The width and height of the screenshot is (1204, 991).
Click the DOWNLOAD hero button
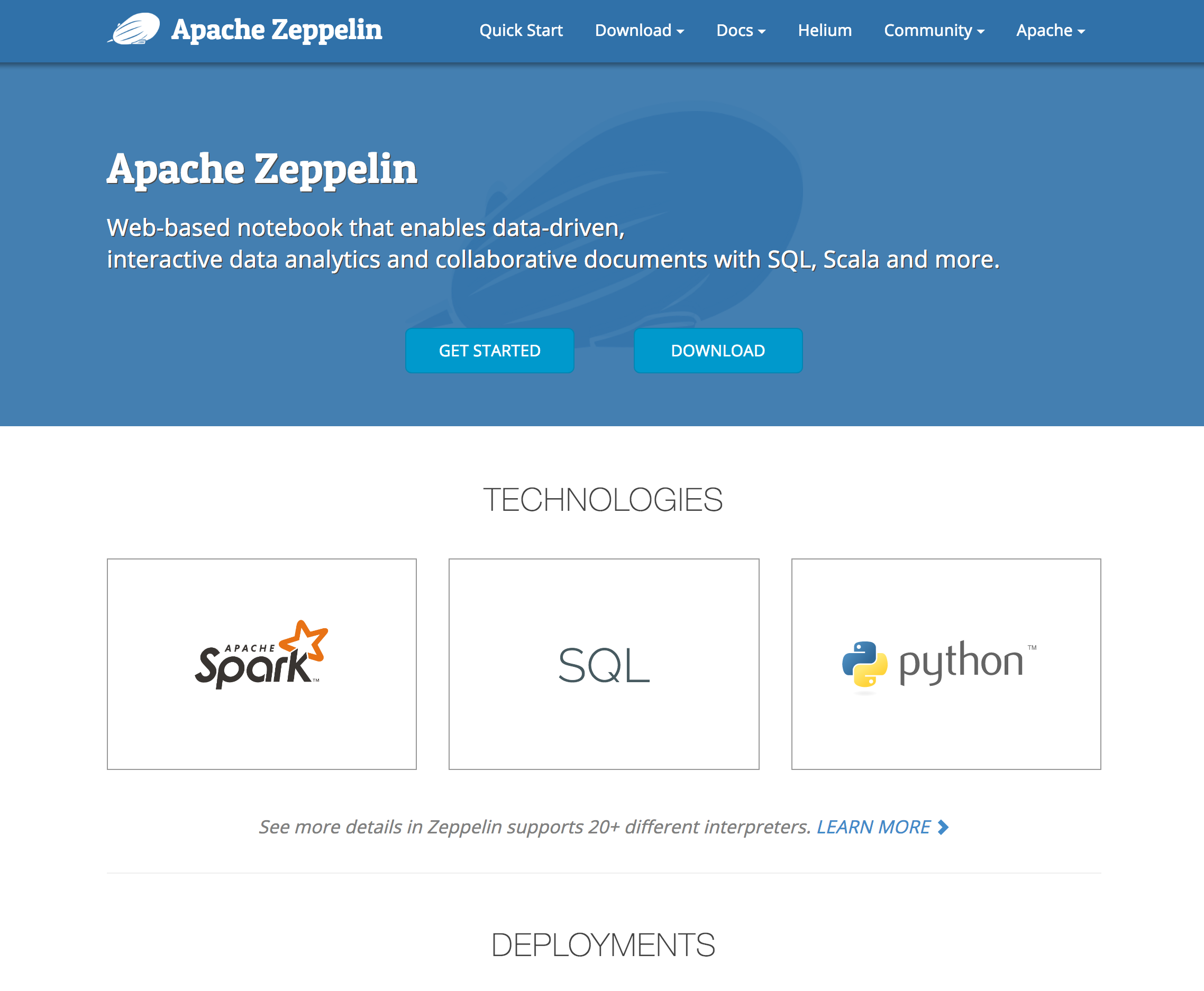click(x=718, y=351)
